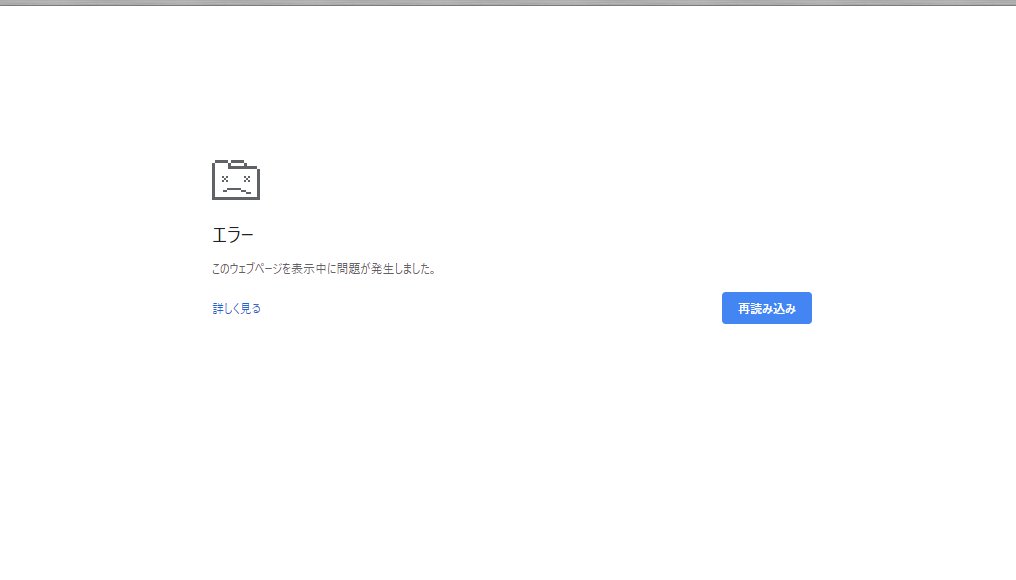Open the 詳しく見る link
Screen dimensions: 1016x580
[237, 308]
